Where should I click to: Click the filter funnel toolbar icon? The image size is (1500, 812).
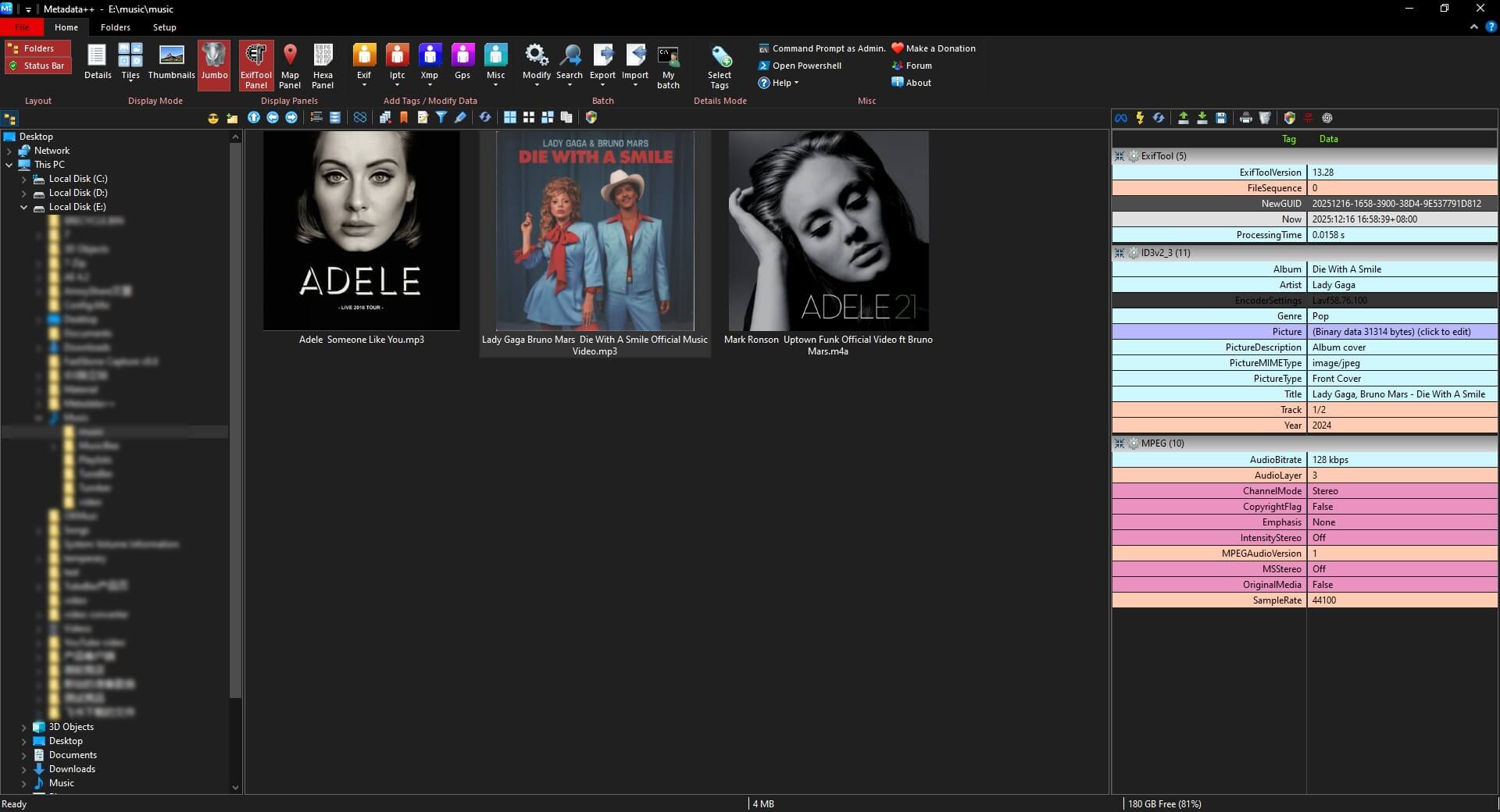coord(441,117)
